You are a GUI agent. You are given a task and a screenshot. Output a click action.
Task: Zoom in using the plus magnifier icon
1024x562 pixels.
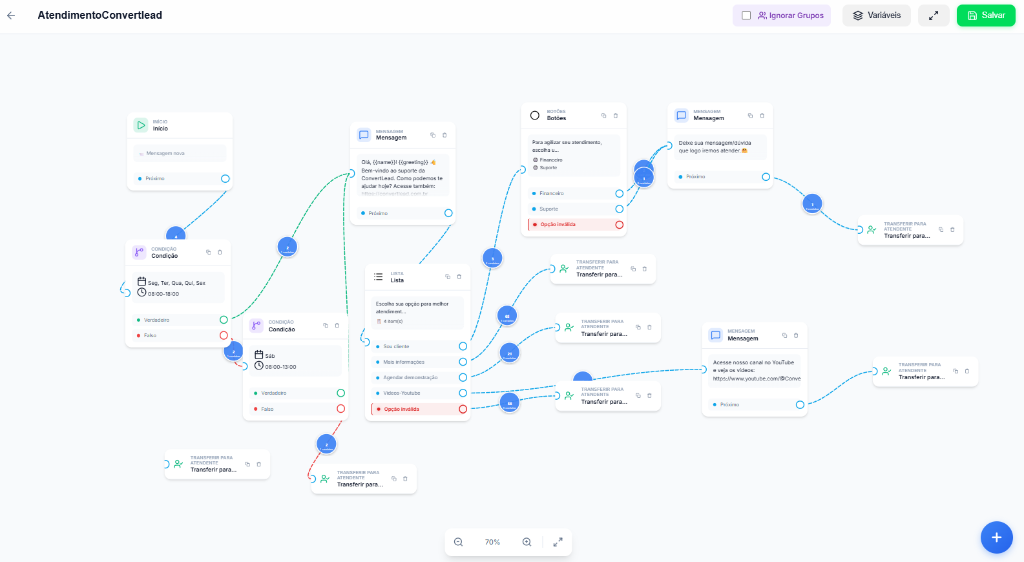(526, 542)
